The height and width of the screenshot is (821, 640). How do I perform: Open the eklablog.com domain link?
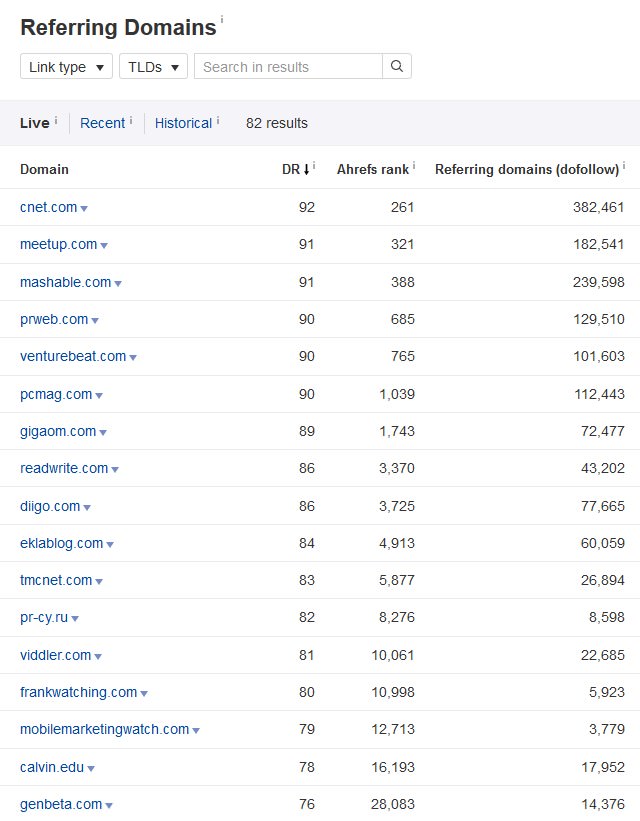pyautogui.click(x=62, y=543)
